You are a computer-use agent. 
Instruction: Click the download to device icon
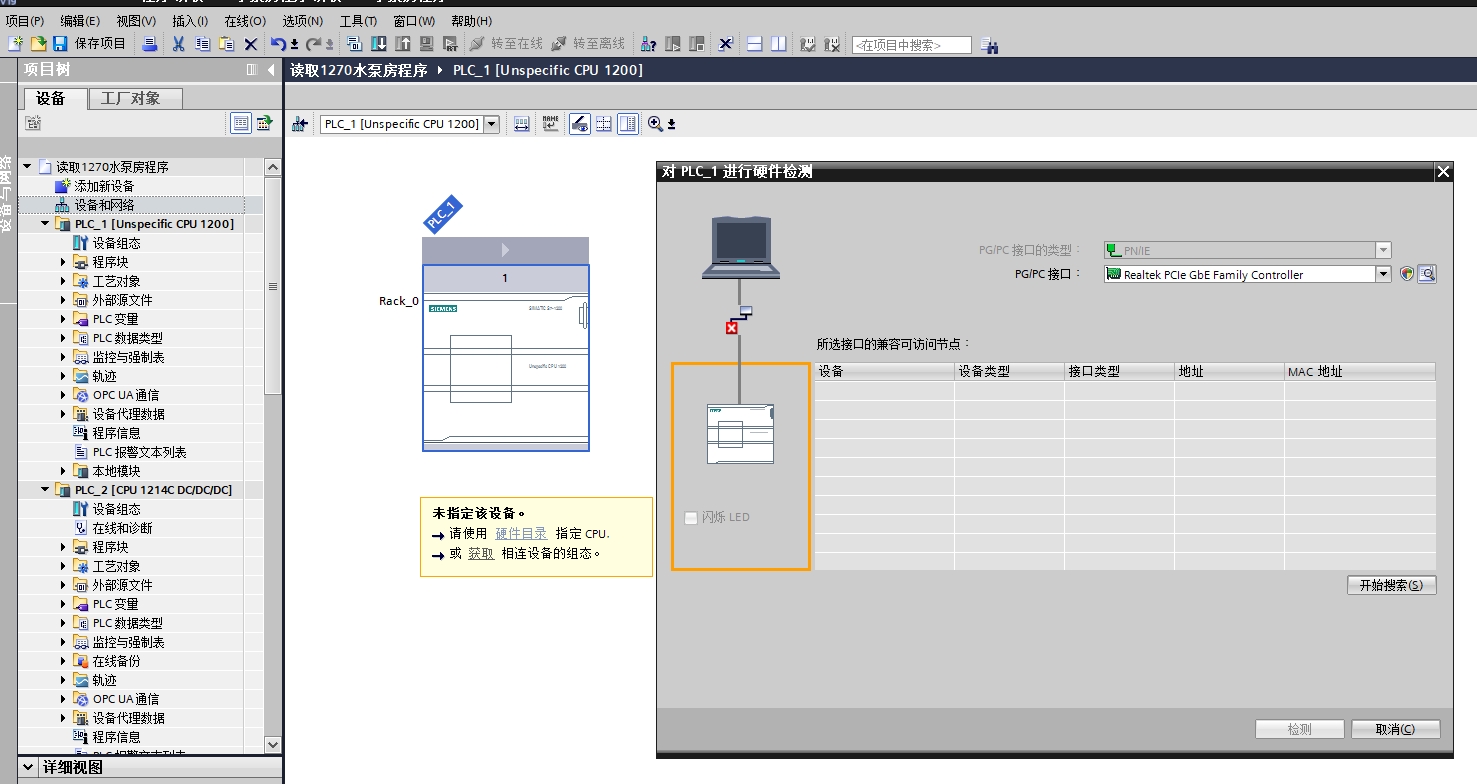click(x=379, y=44)
